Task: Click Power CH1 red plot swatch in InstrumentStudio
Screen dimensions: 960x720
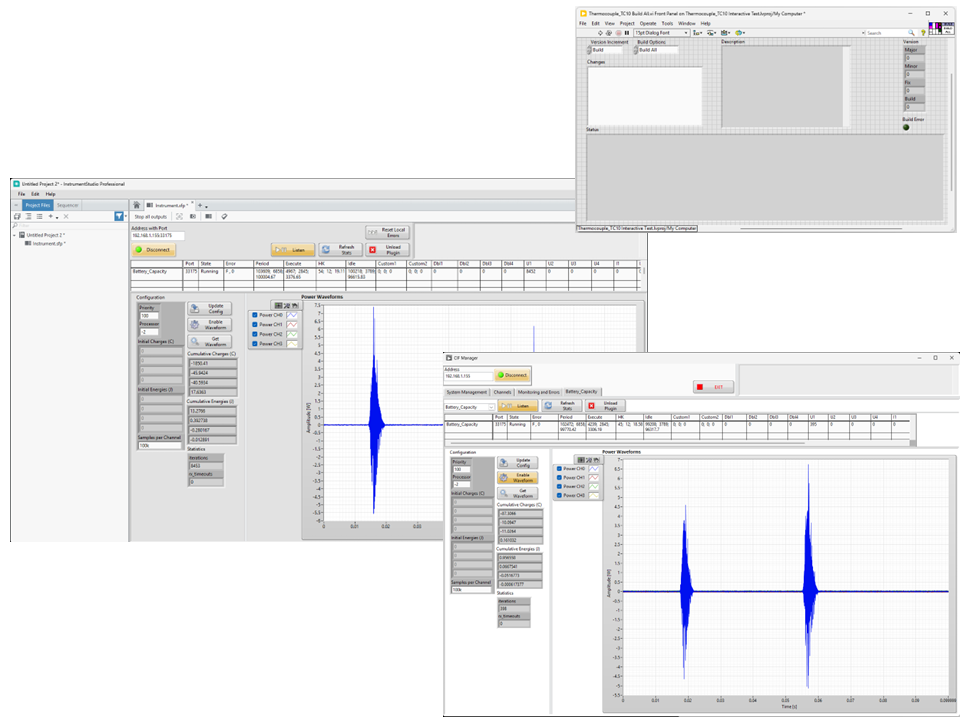Action: [x=292, y=324]
